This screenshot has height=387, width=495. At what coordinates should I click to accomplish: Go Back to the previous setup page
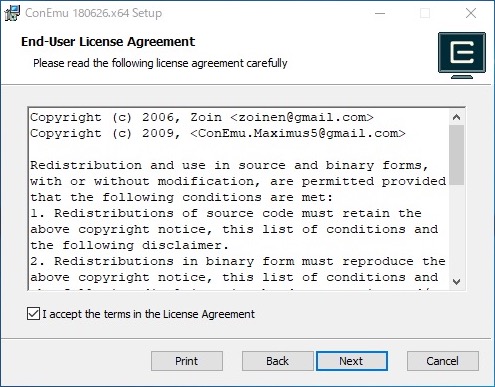(x=277, y=361)
